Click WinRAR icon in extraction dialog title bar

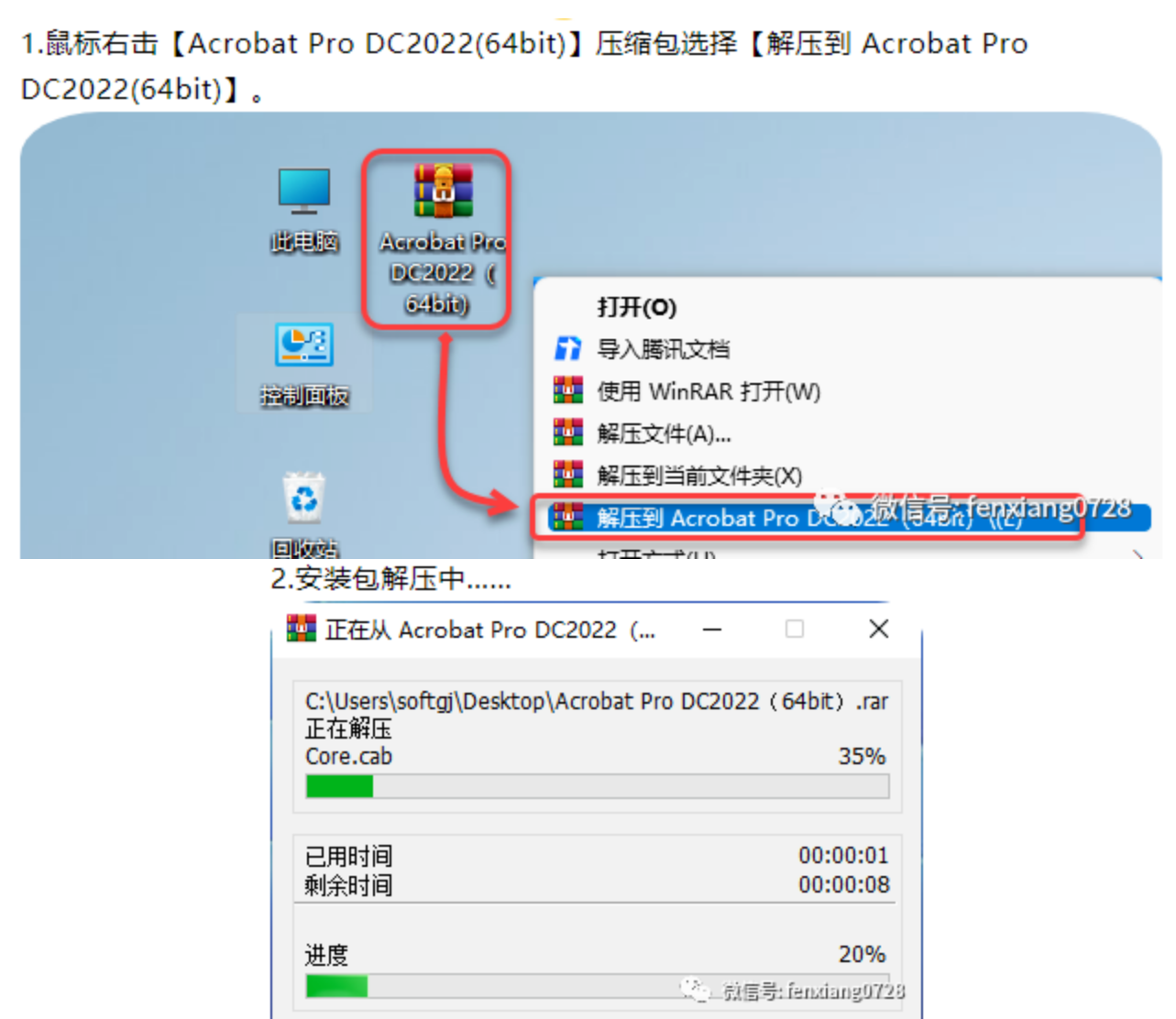point(302,629)
